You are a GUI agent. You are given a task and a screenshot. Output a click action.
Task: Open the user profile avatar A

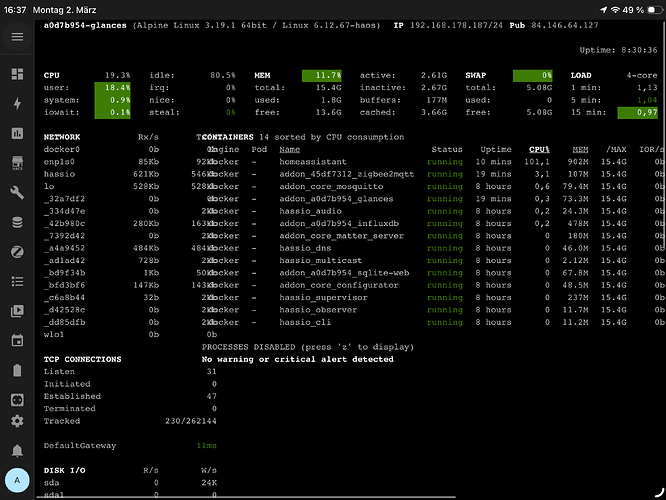click(x=17, y=480)
